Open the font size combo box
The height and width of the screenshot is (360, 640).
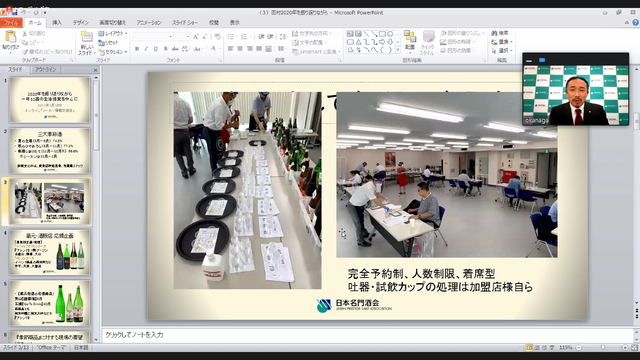click(x=182, y=37)
